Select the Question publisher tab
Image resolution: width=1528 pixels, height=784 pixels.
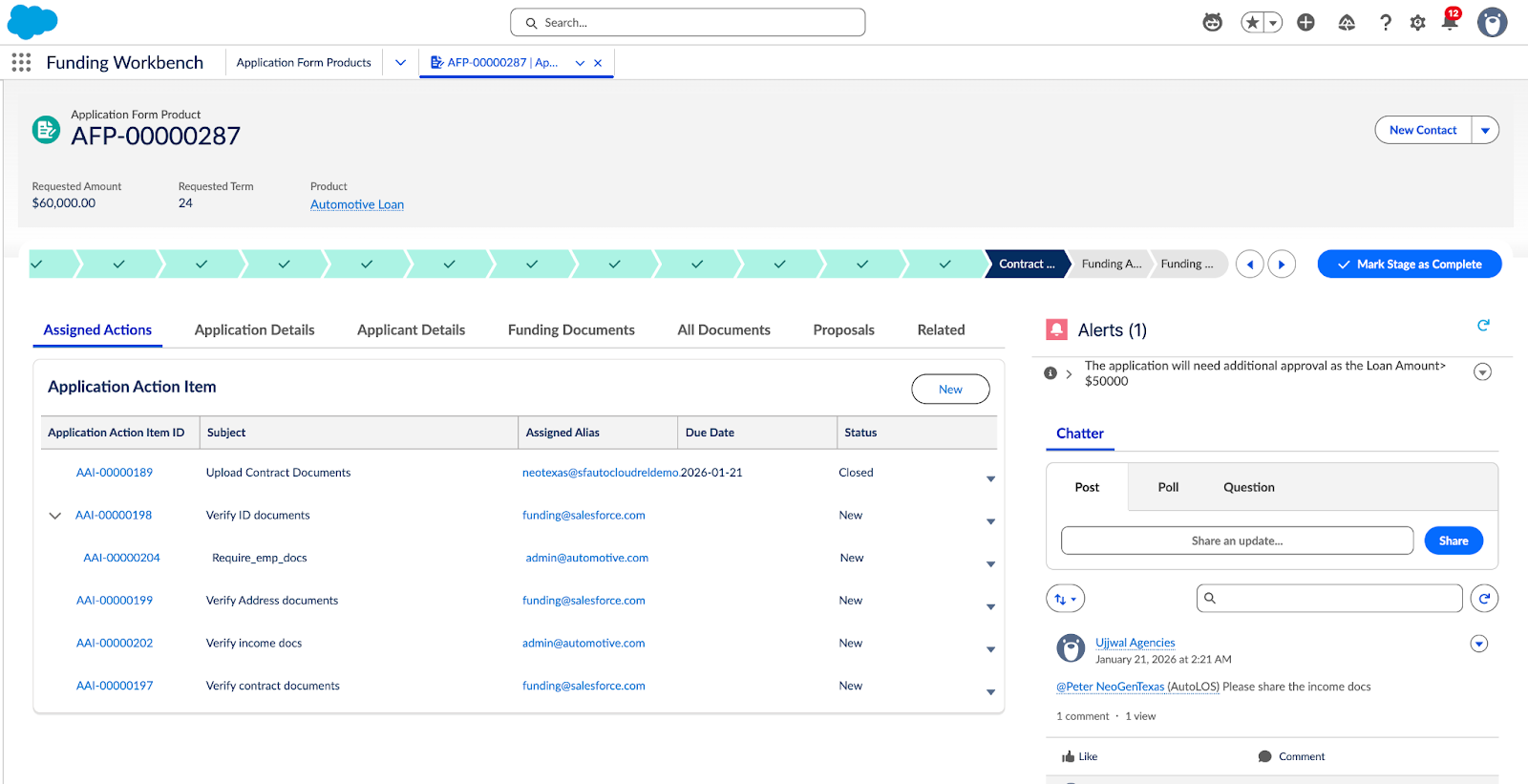coord(1249,487)
